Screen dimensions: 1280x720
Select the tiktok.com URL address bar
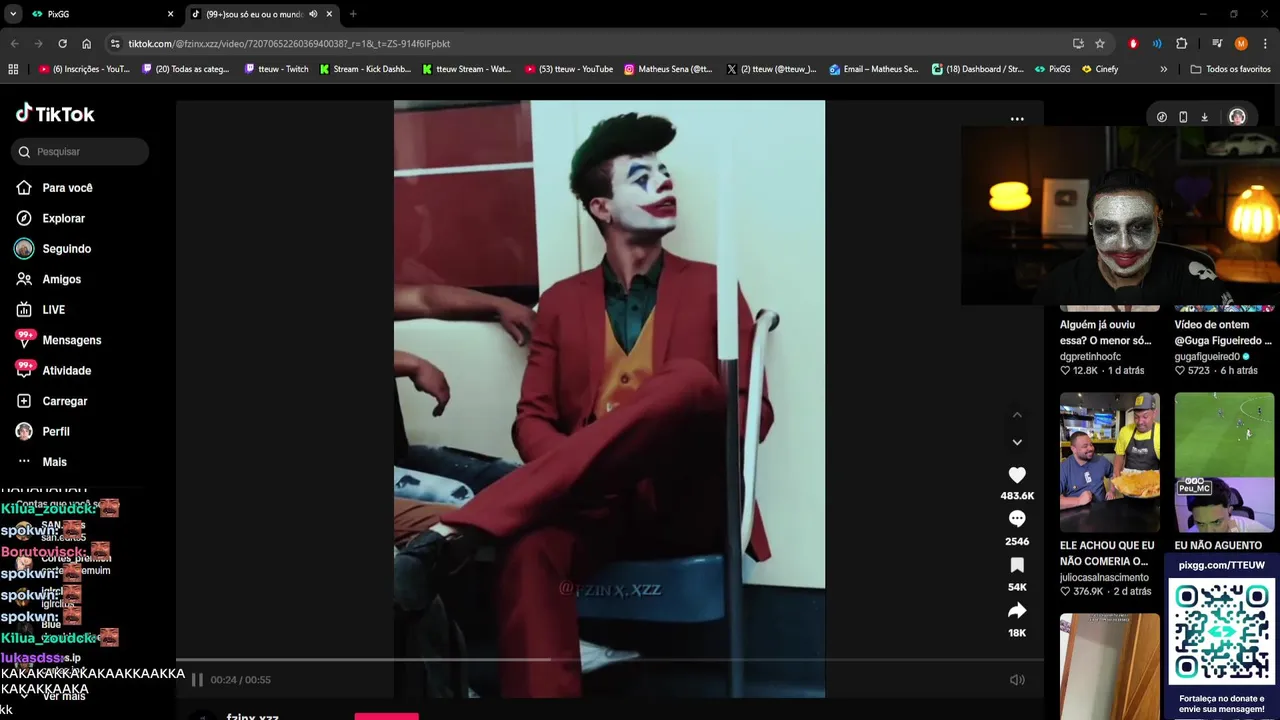pos(289,44)
